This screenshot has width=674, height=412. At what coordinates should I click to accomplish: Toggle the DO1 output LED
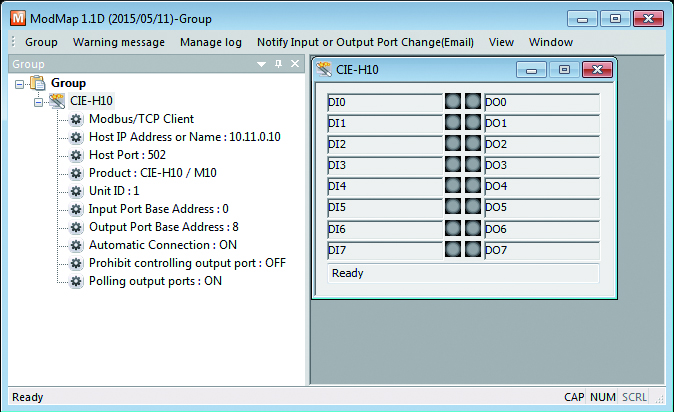473,123
